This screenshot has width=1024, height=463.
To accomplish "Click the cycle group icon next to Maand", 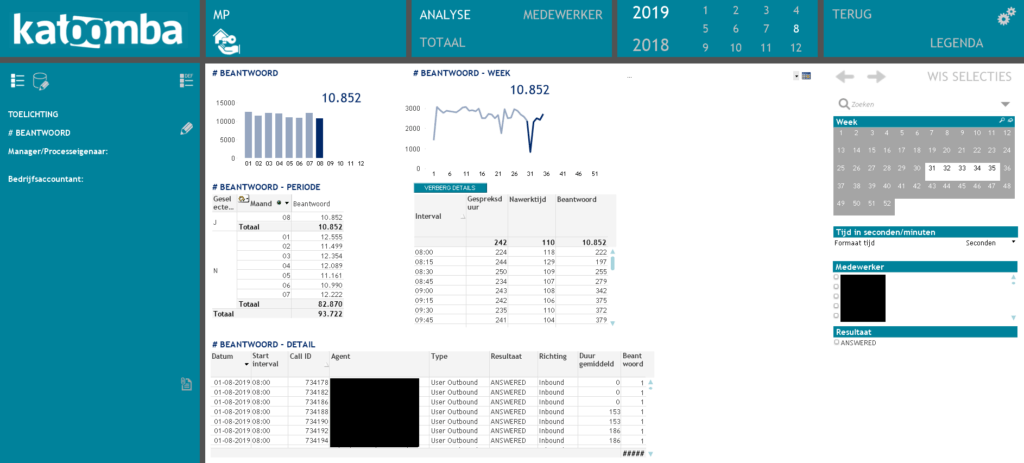I will (244, 199).
